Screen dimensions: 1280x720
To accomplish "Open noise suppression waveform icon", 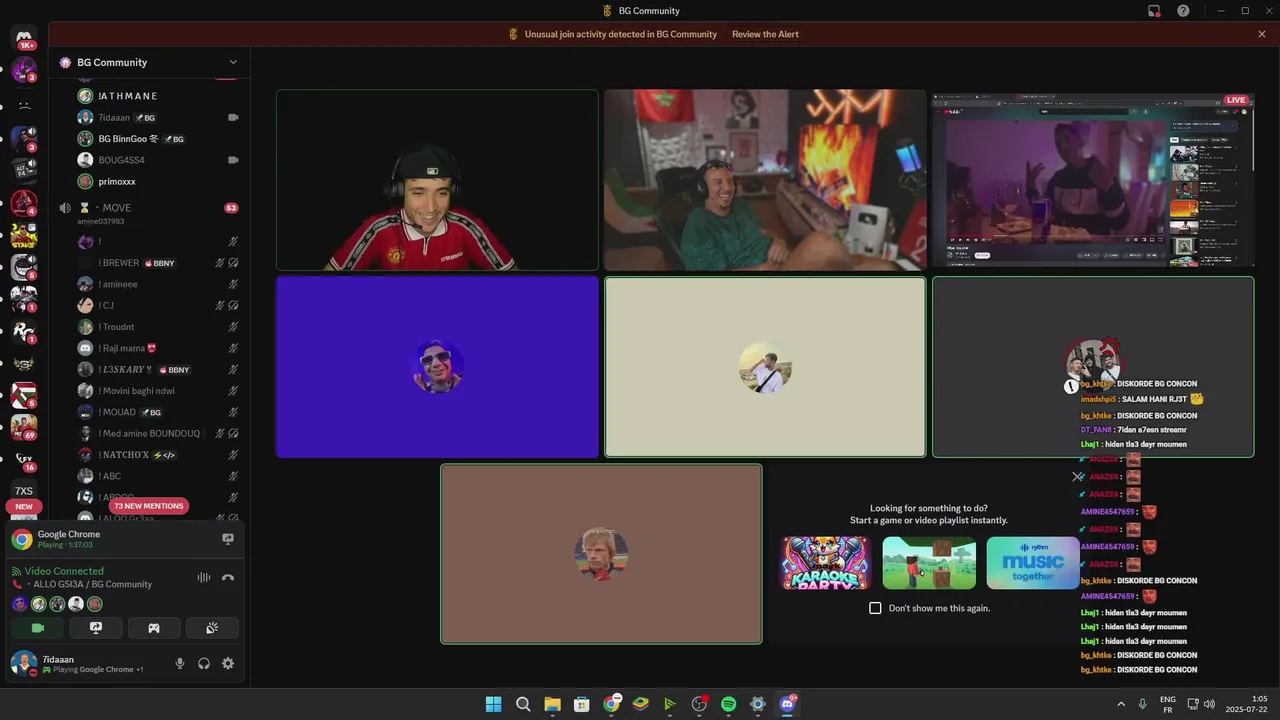I will tap(204, 577).
